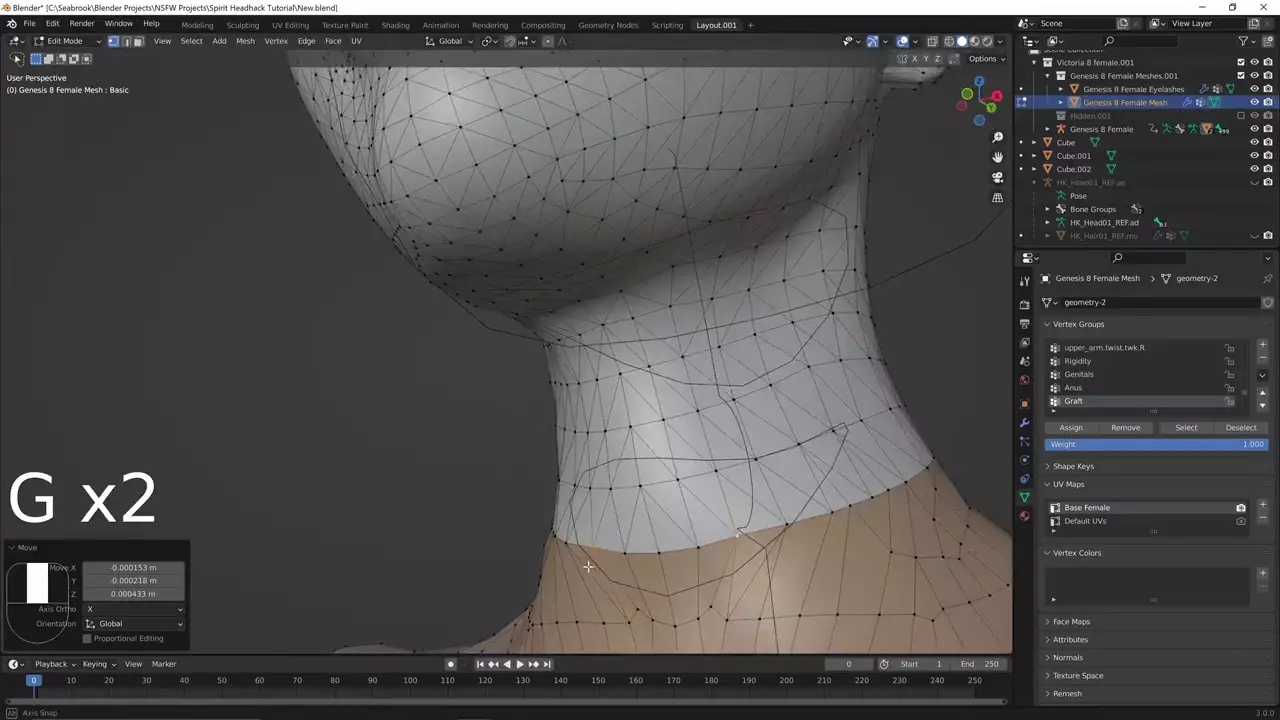Click the Weight slider
The image size is (1280, 720).
tap(1155, 444)
